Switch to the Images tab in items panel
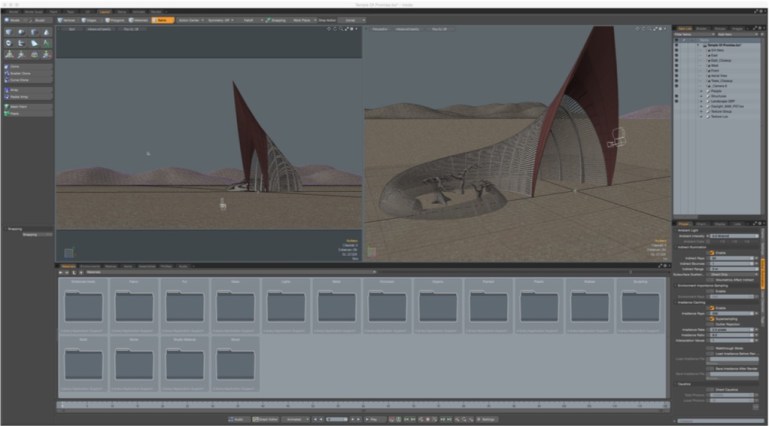The image size is (769, 426). click(737, 28)
